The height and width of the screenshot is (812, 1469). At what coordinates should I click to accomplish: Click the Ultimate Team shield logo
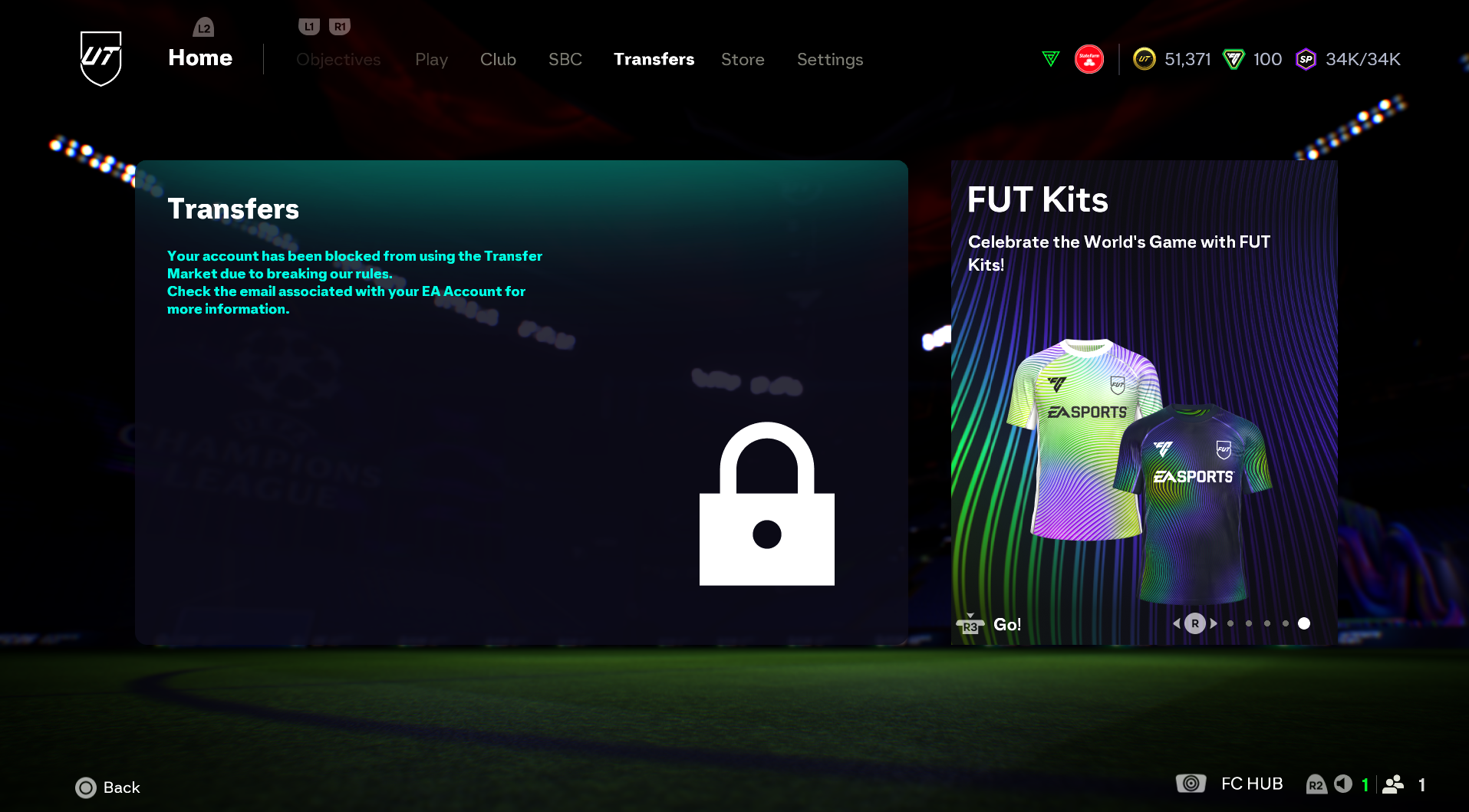click(x=100, y=58)
